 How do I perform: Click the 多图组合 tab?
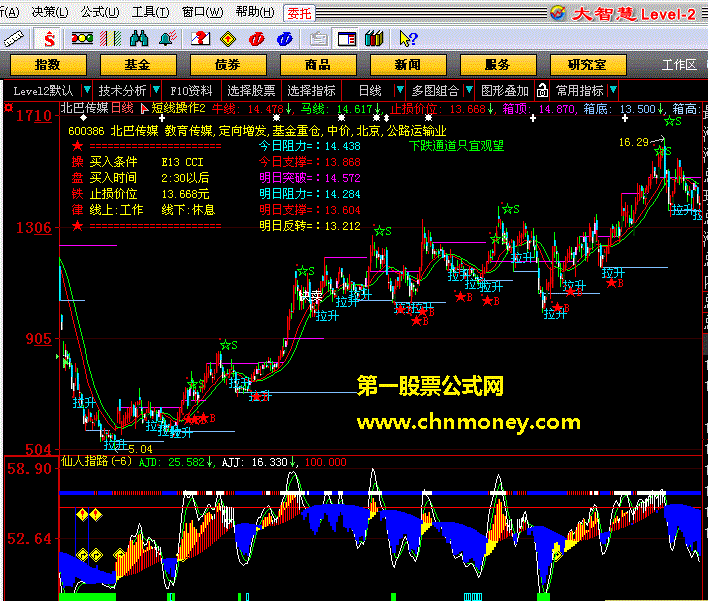click(435, 91)
